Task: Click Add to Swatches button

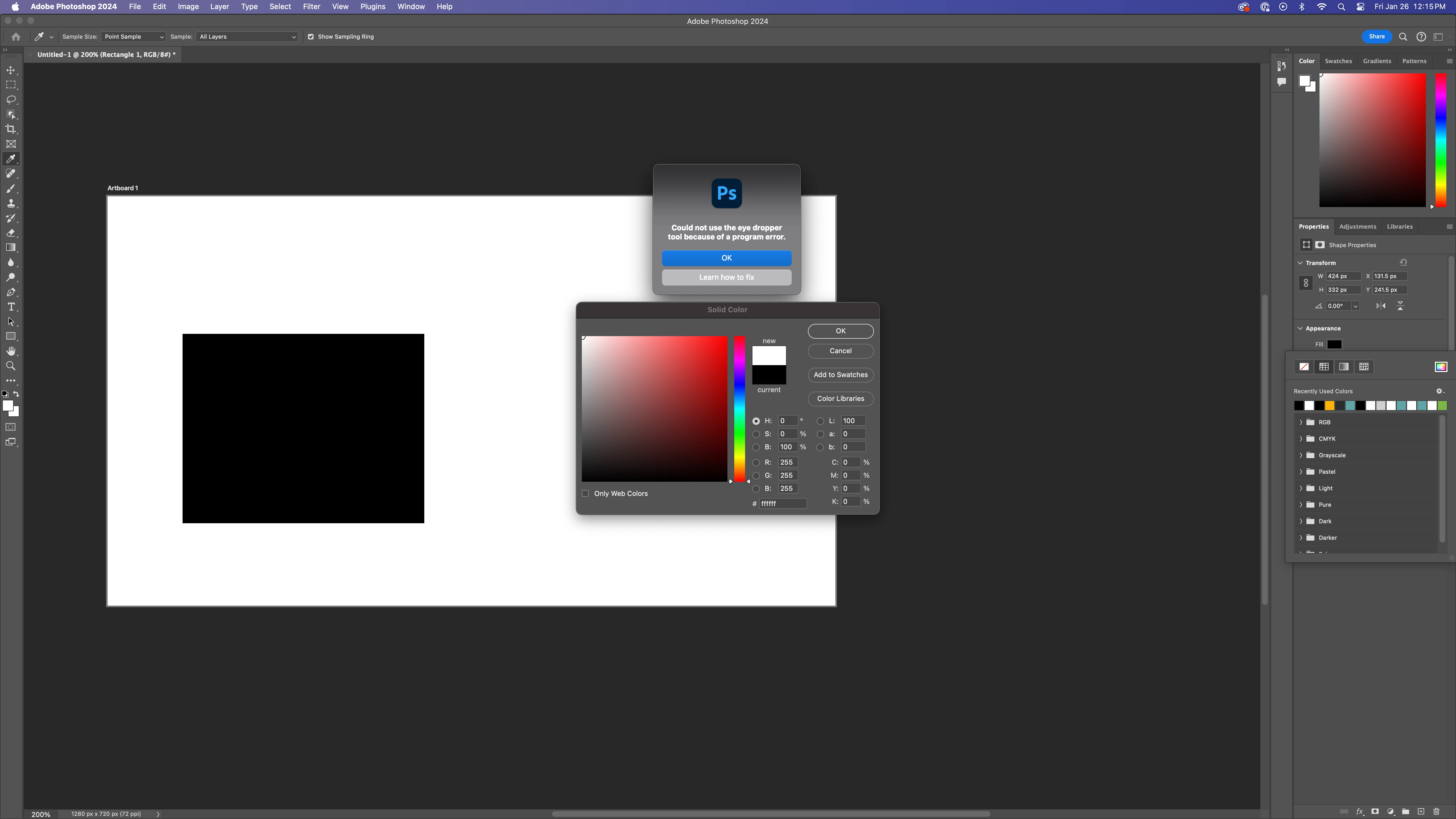Action: pyautogui.click(x=840, y=375)
